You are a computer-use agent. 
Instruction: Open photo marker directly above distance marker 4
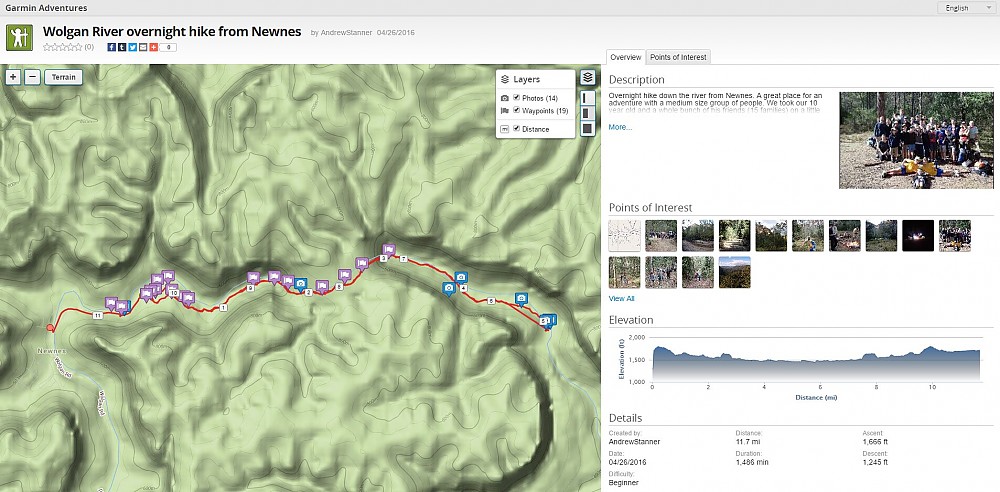point(461,278)
